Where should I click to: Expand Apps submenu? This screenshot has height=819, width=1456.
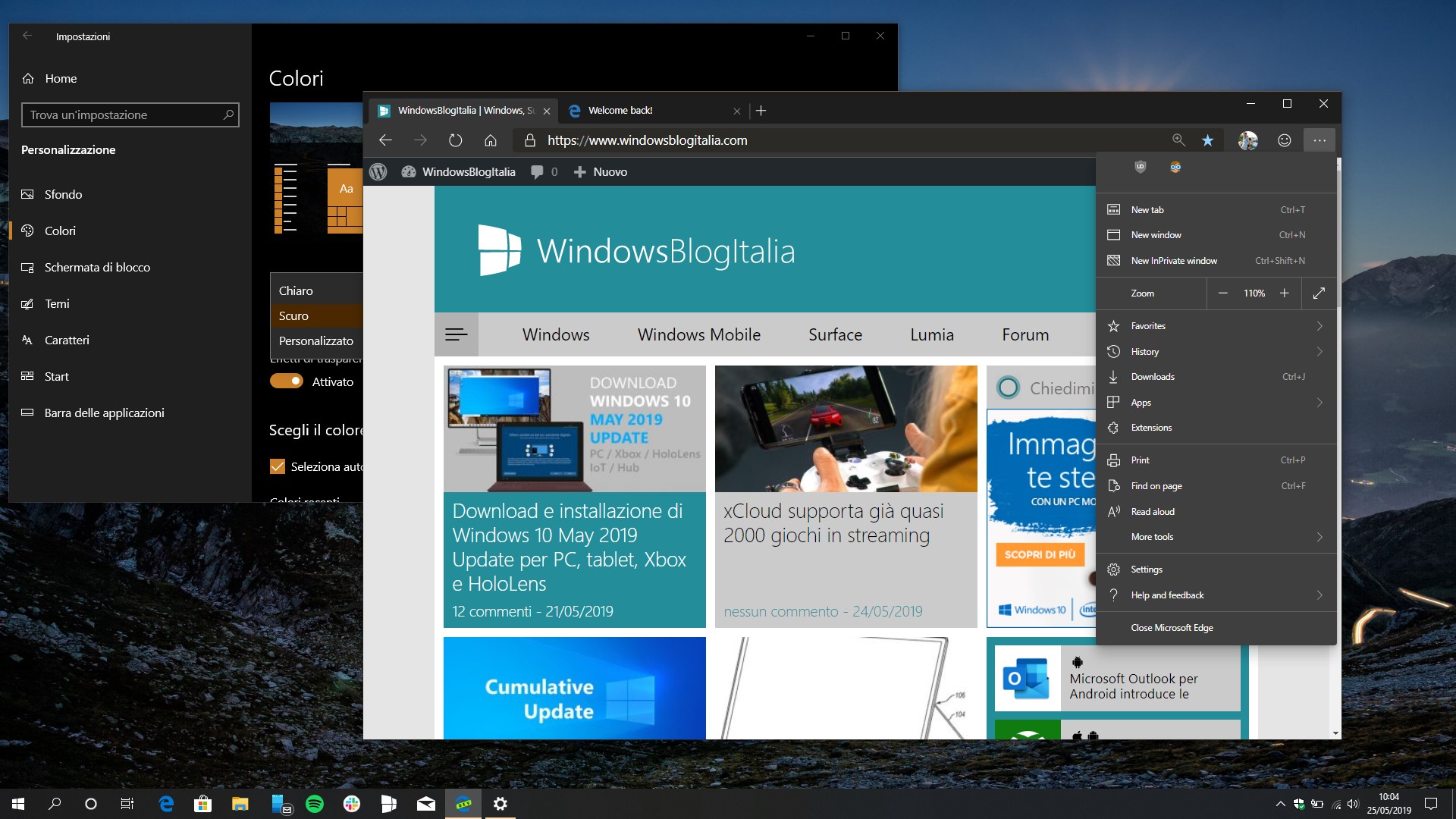click(x=1216, y=403)
